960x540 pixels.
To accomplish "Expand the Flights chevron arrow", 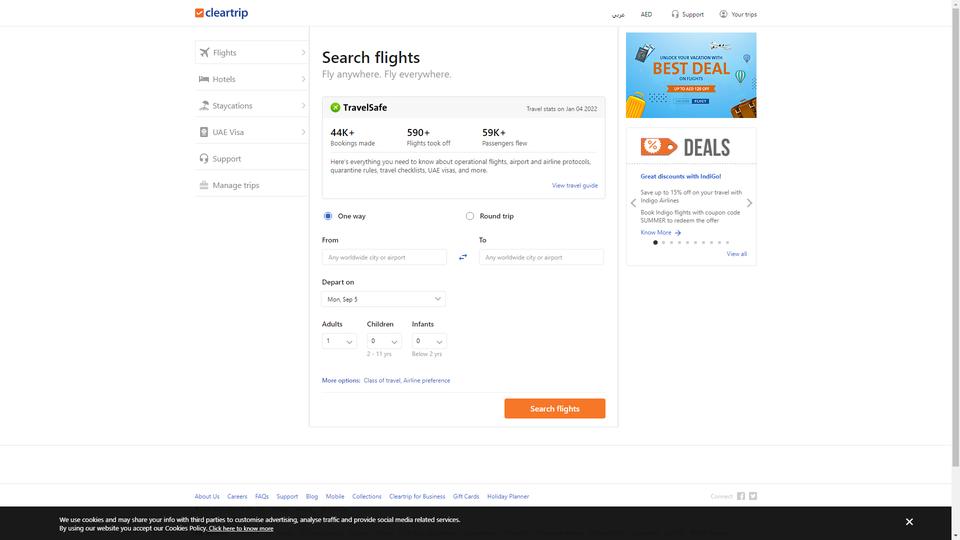I will 303,53.
